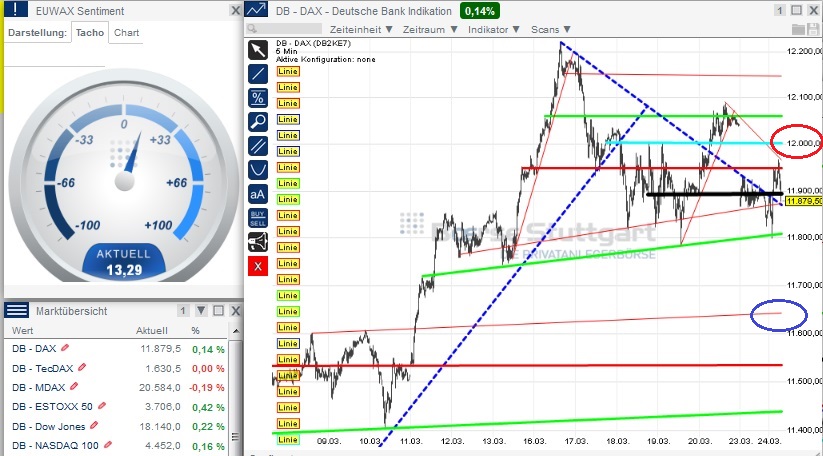Open the Scans dropdown
The width and height of the screenshot is (823, 456).
[551, 29]
